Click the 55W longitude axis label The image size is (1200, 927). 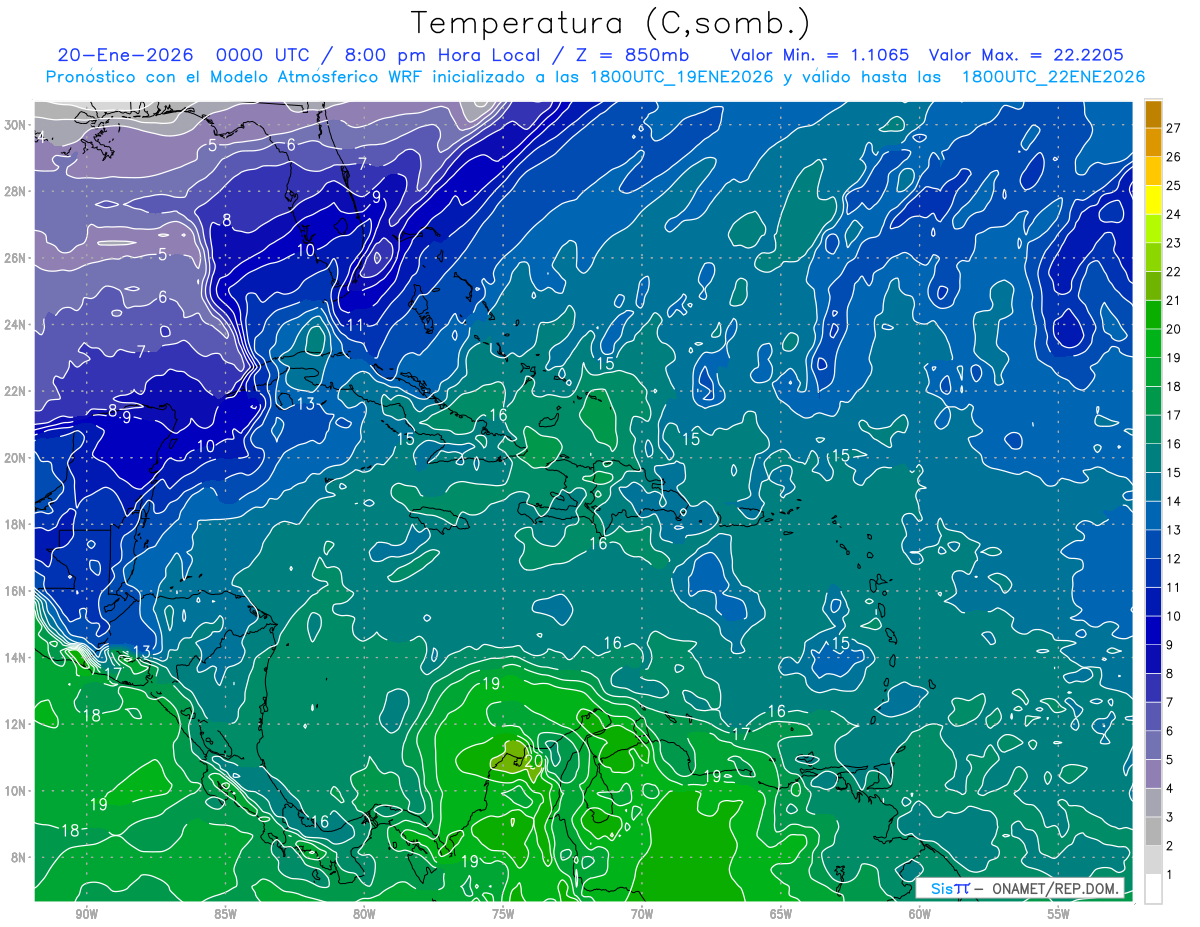[x=1059, y=914]
